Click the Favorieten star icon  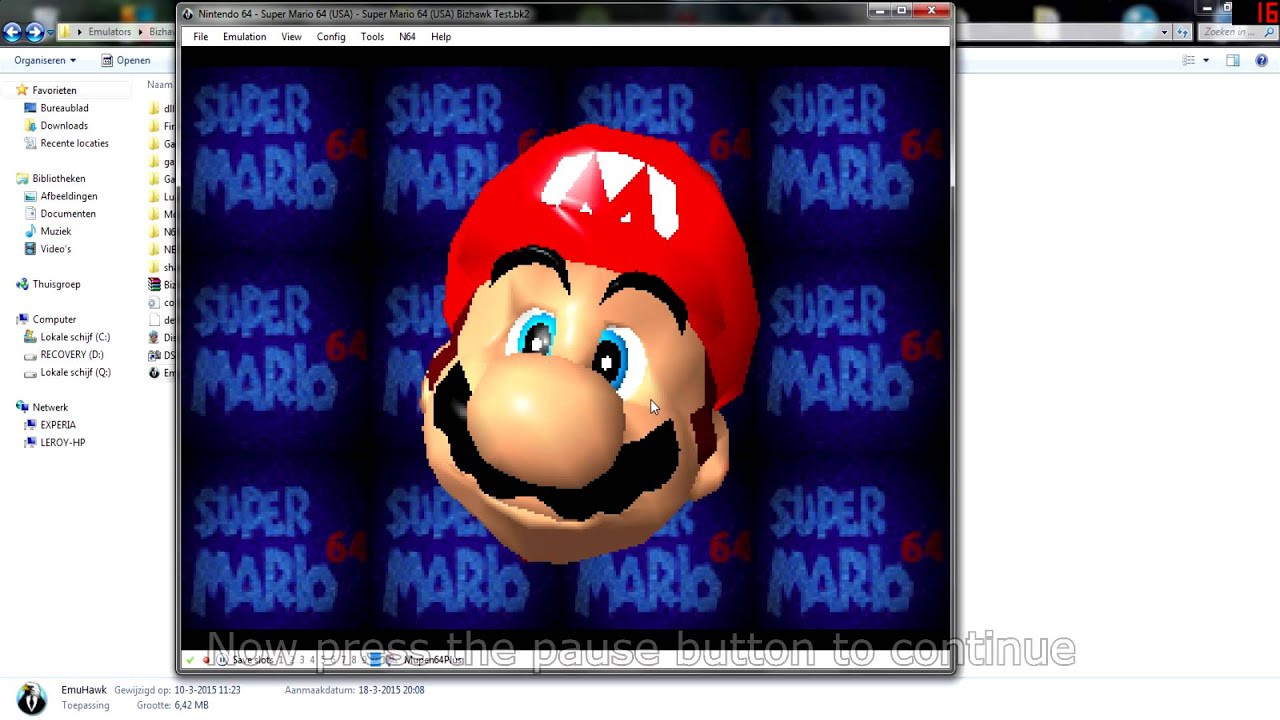[x=22, y=90]
